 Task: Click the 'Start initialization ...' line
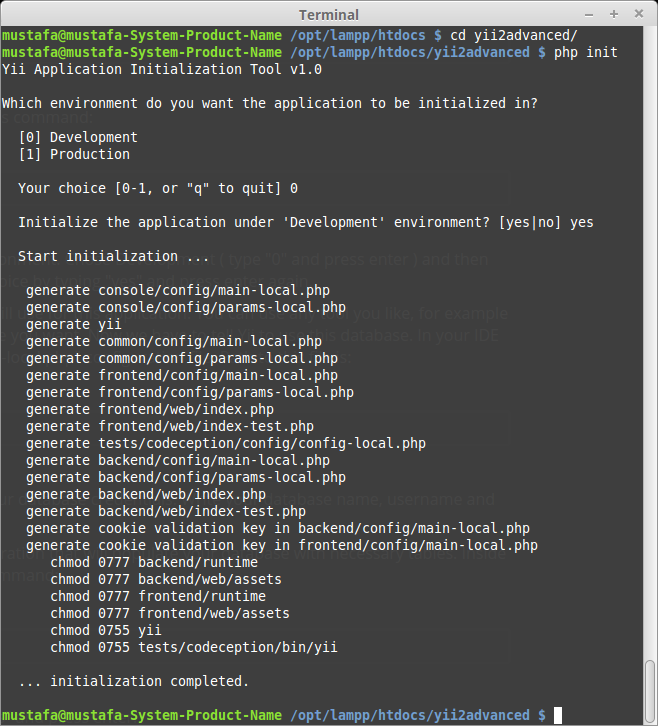113,256
